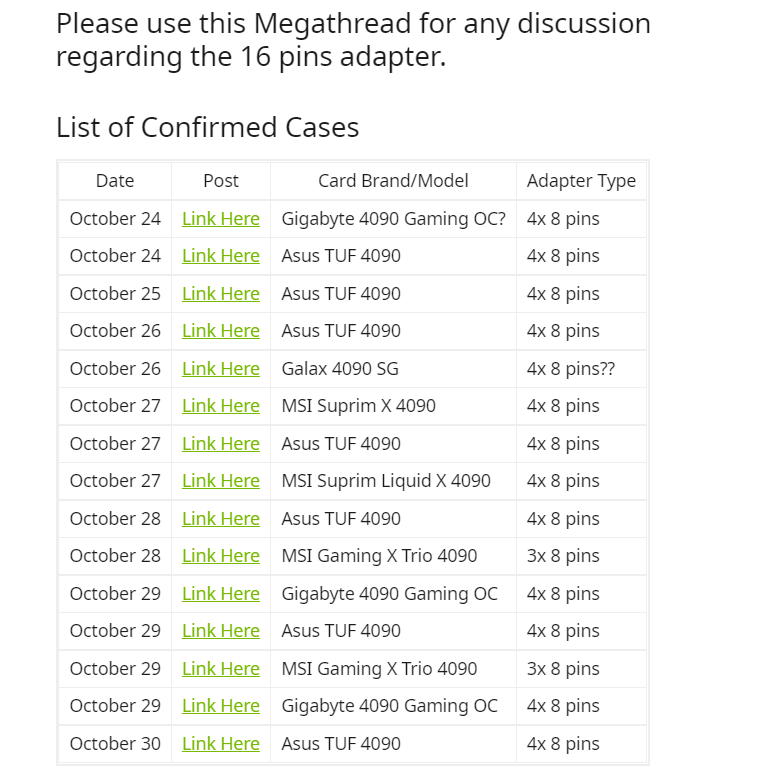The height and width of the screenshot is (767, 771).
Task: Open the October 30 Asus TUF 4090 link
Action: click(x=220, y=744)
